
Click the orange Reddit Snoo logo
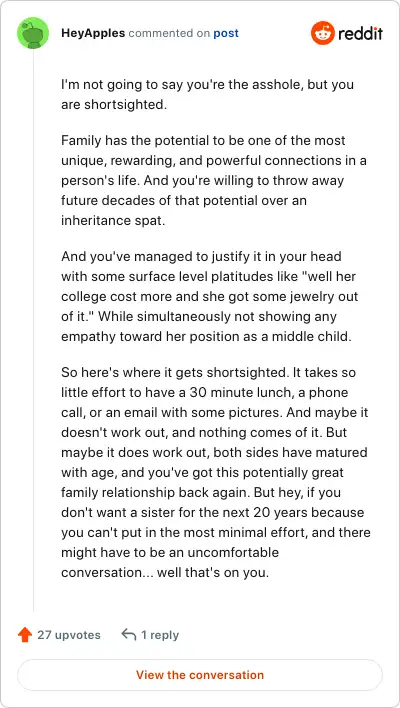[322, 33]
